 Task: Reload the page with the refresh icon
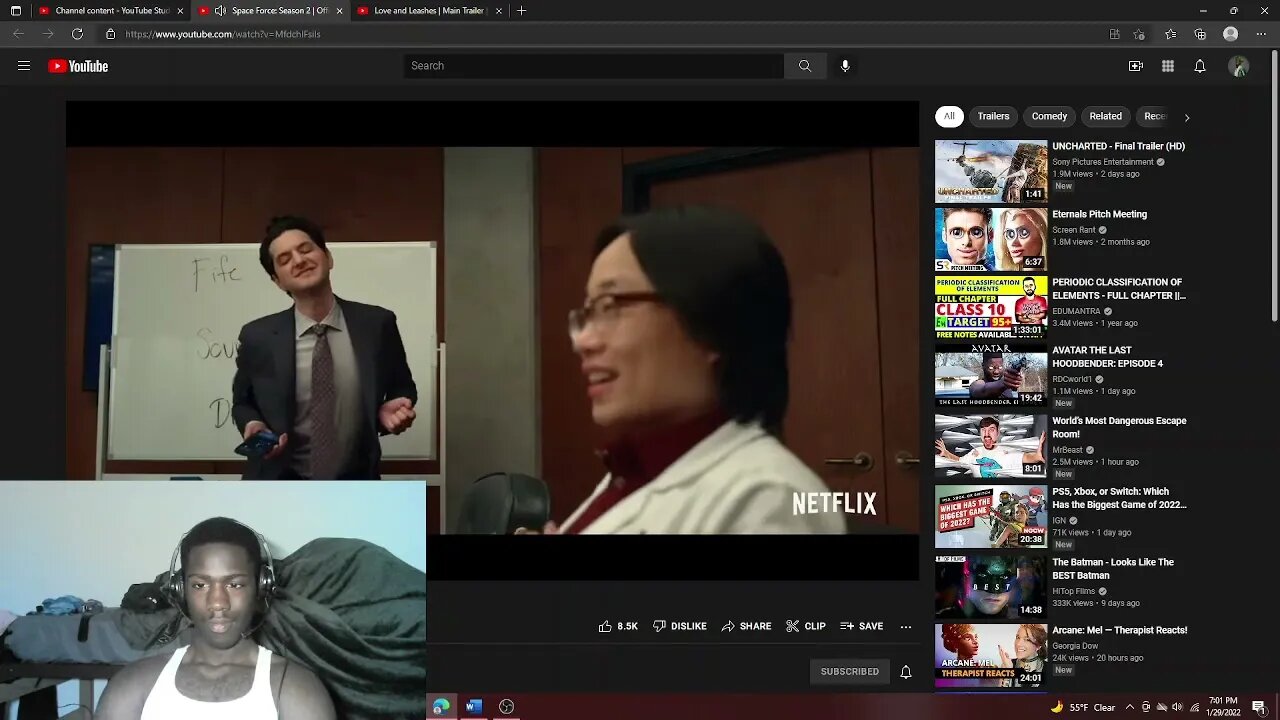pyautogui.click(x=77, y=34)
